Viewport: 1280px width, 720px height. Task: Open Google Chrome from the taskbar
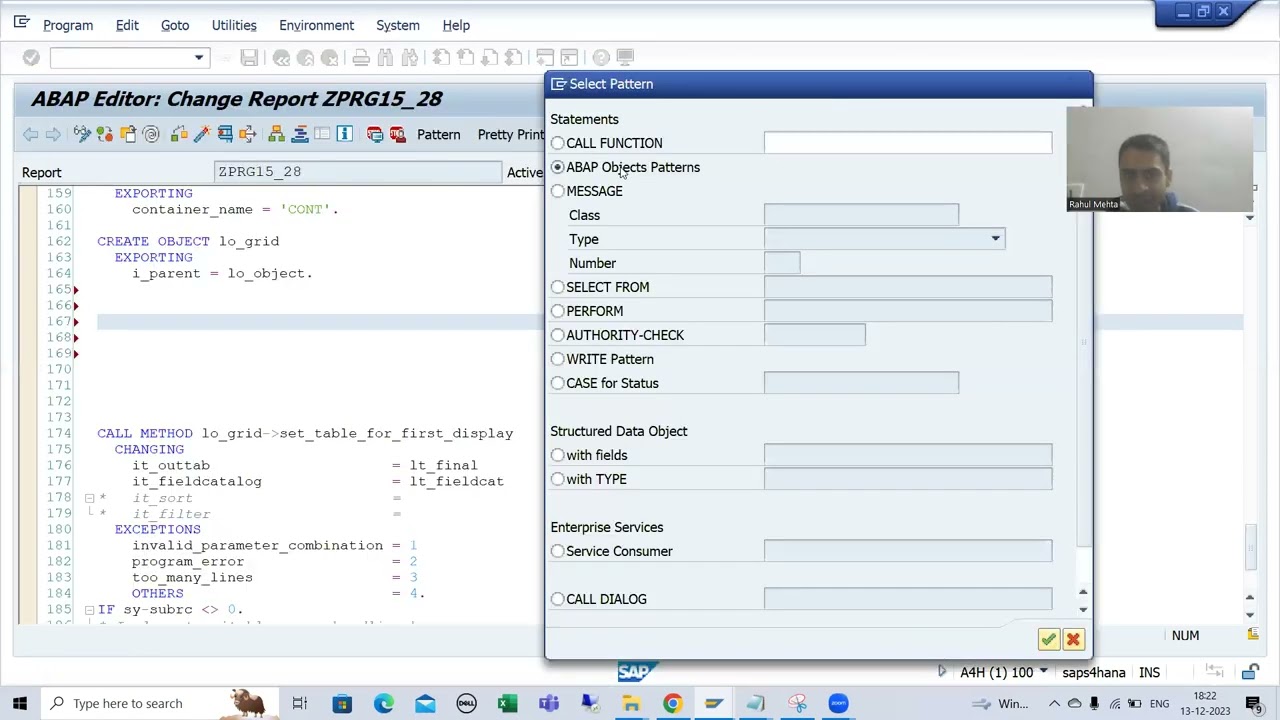tap(672, 703)
